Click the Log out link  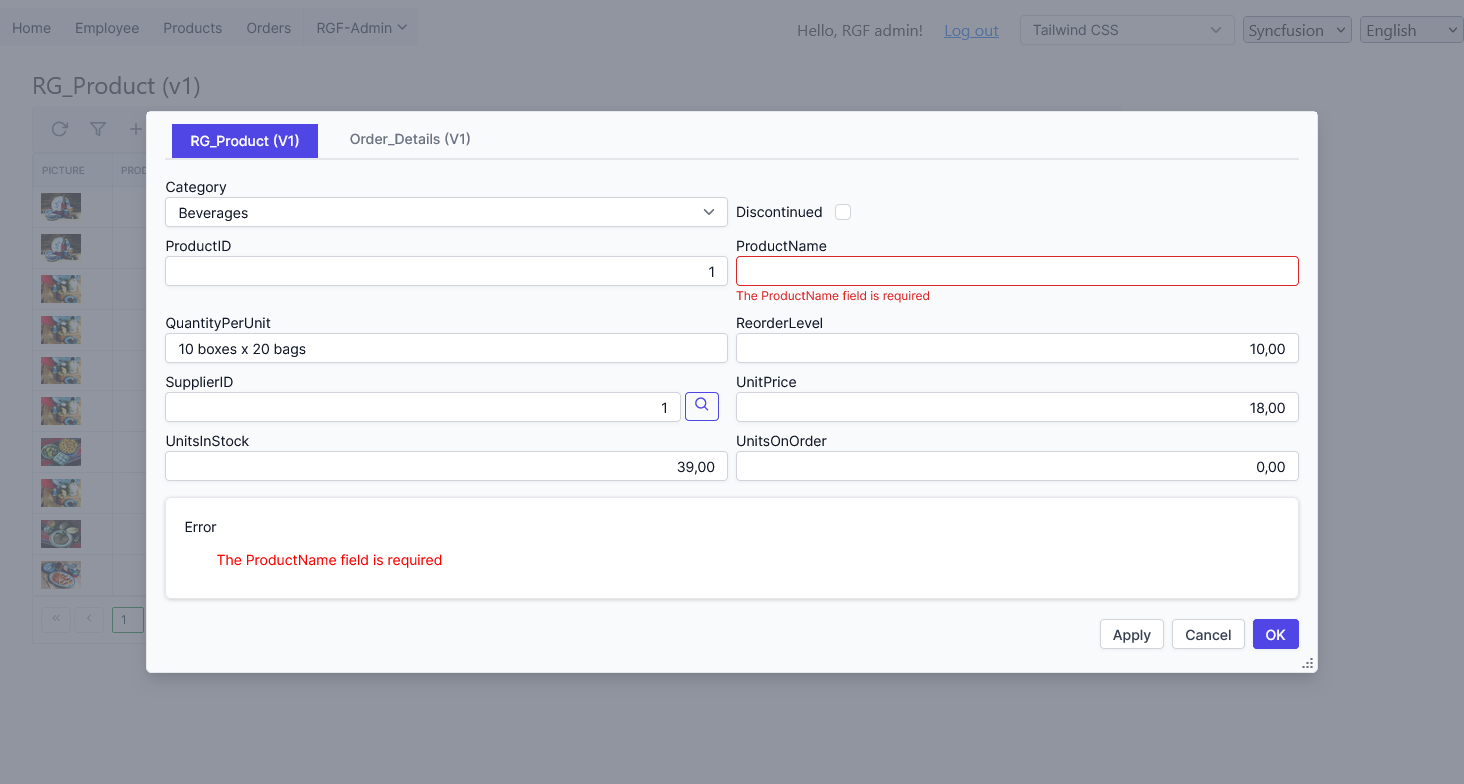pos(971,31)
